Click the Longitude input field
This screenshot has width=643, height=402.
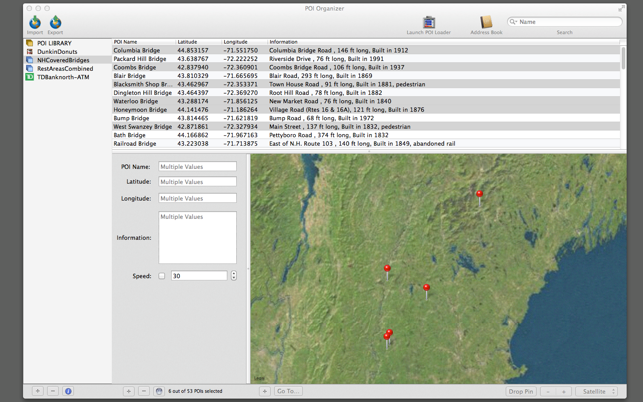(x=197, y=198)
